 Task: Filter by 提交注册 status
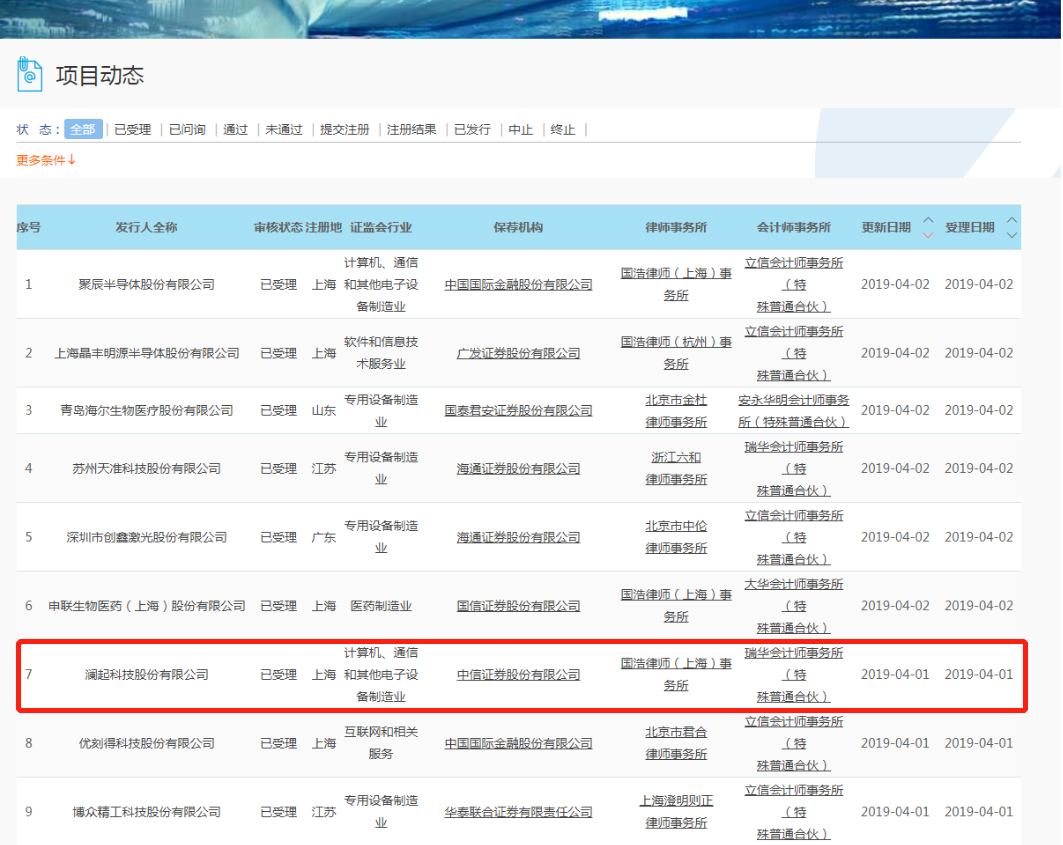point(344,129)
